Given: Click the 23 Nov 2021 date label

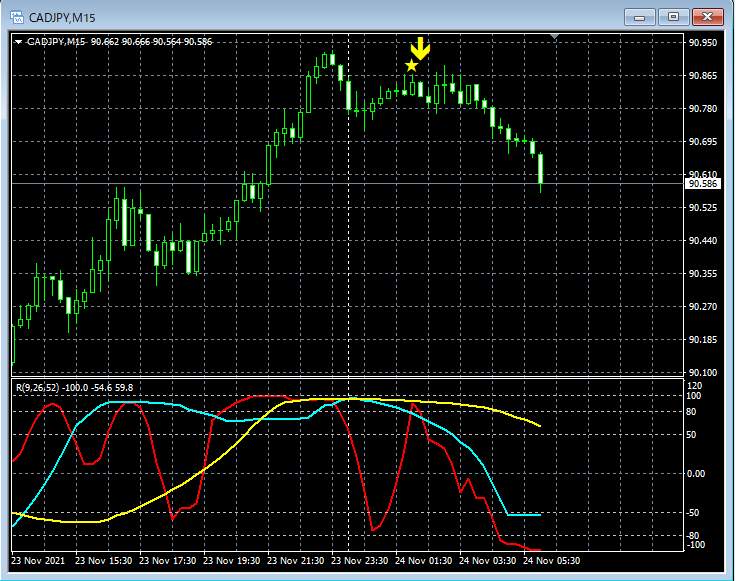Looking at the screenshot, I should click(x=38, y=561).
